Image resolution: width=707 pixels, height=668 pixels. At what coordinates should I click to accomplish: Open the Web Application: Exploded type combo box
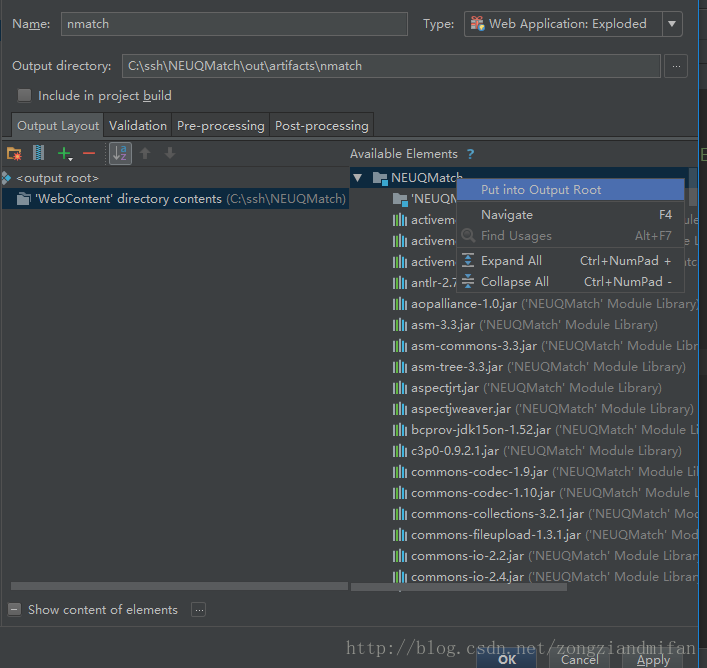pos(573,24)
